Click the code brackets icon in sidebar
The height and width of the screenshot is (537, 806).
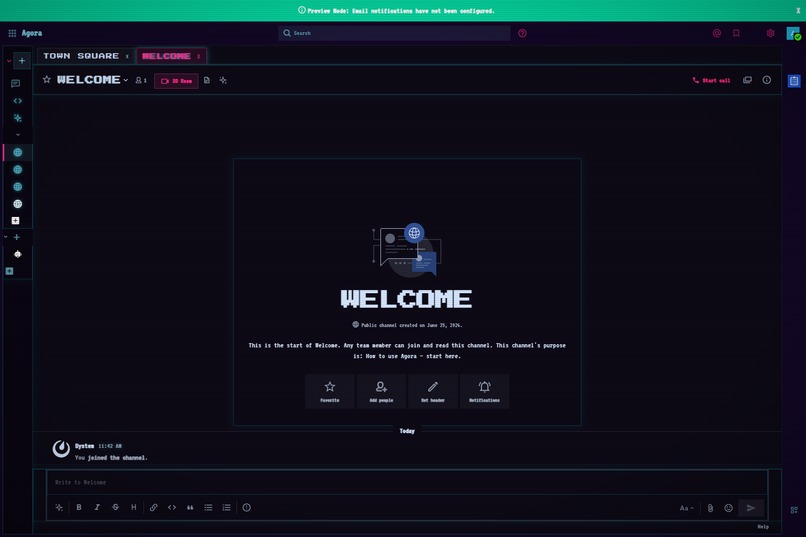tap(17, 101)
